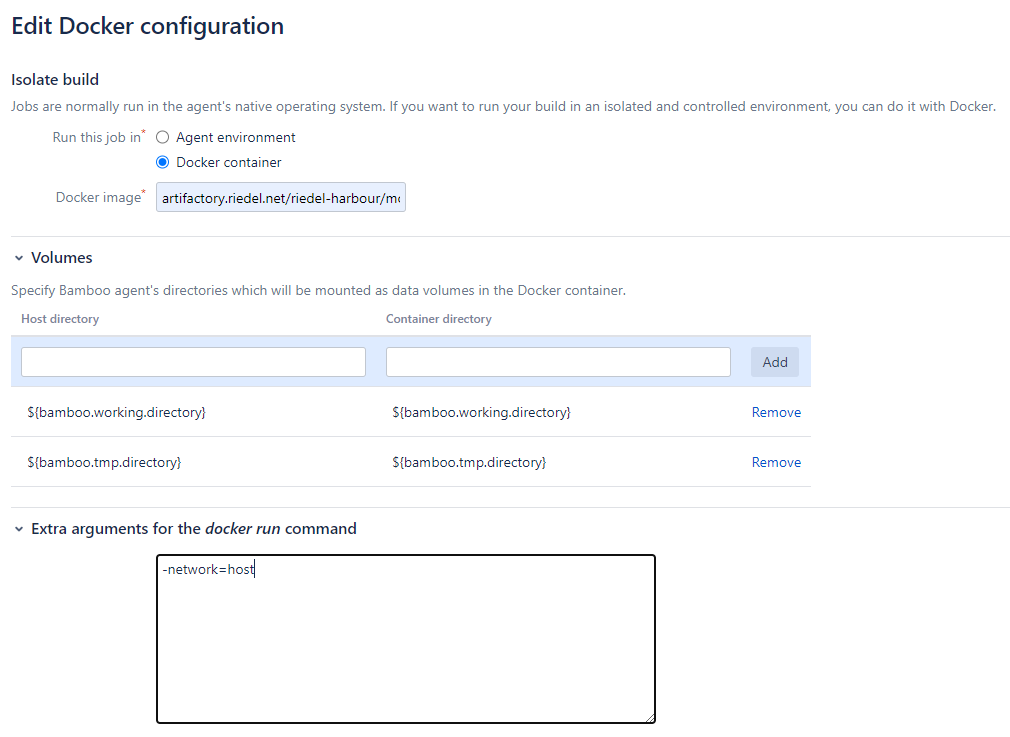This screenshot has width=1010, height=737.
Task: Select the Docker container radio button
Action: (x=162, y=162)
